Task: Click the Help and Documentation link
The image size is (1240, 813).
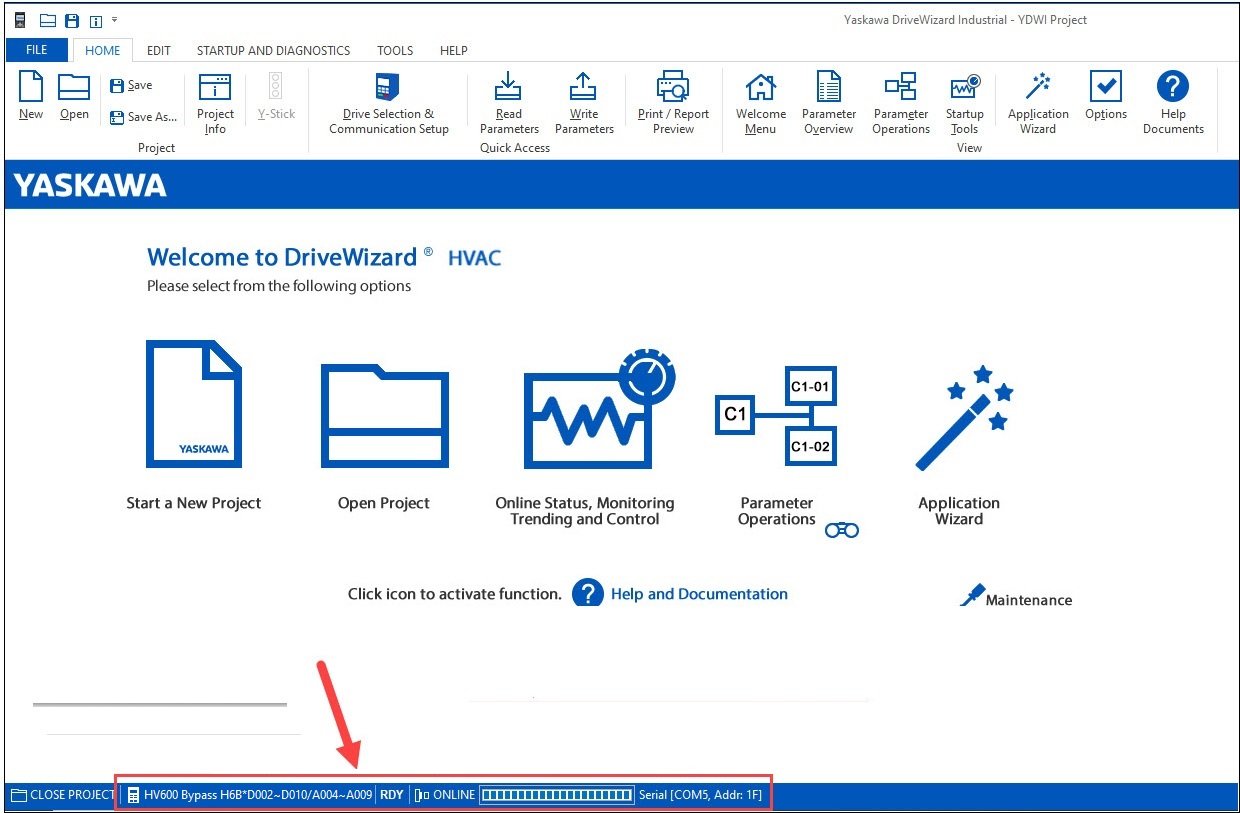Action: coord(699,594)
